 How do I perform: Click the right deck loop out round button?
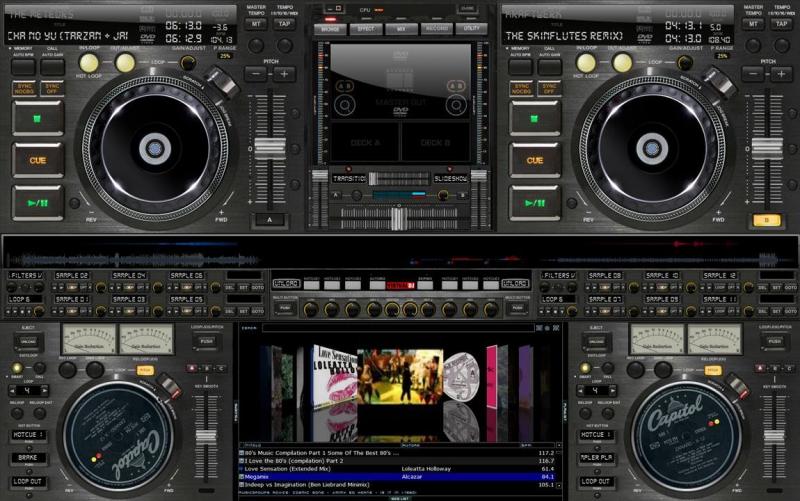[x=624, y=63]
